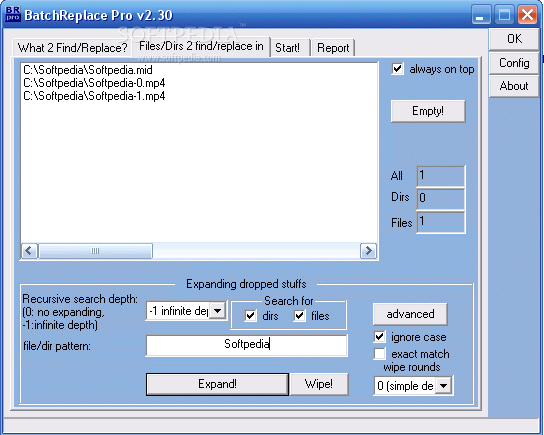Screen dimensions: 544x435
Task: Click the OK button
Action: (x=514, y=39)
